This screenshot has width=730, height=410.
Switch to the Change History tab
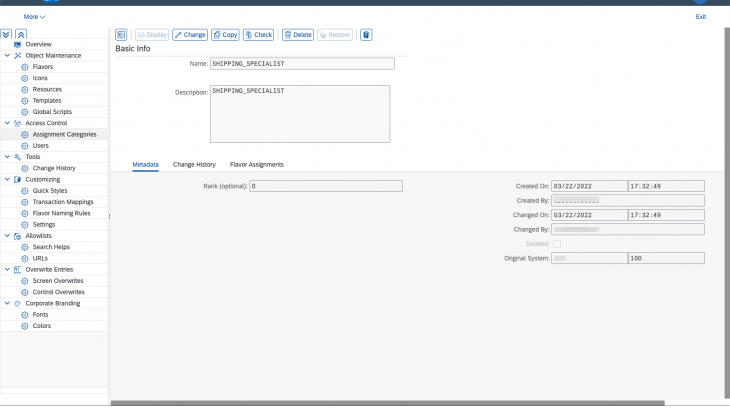[x=194, y=164]
